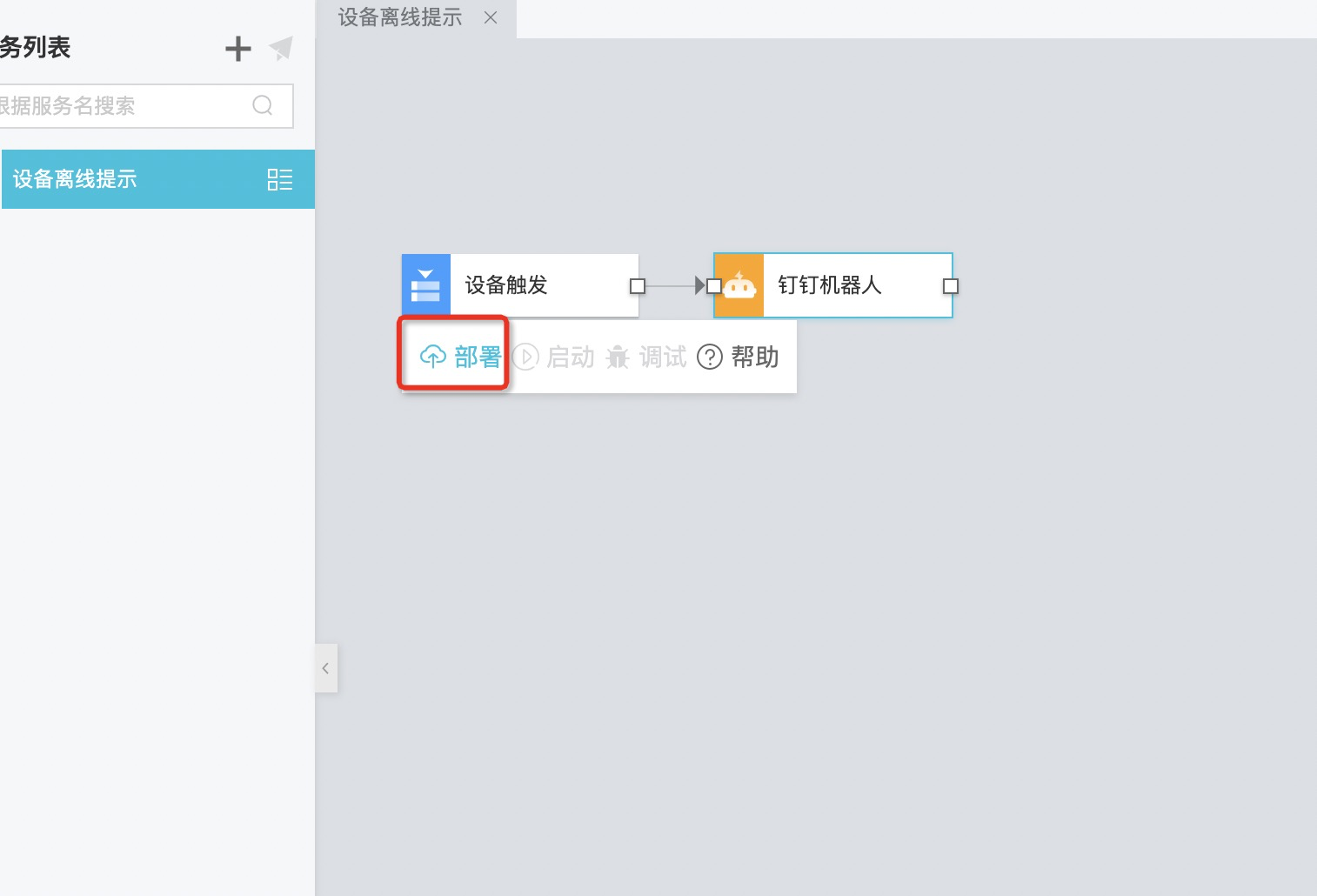Close the 设备离线提示 tab
The width and height of the screenshot is (1317, 896).
point(491,18)
